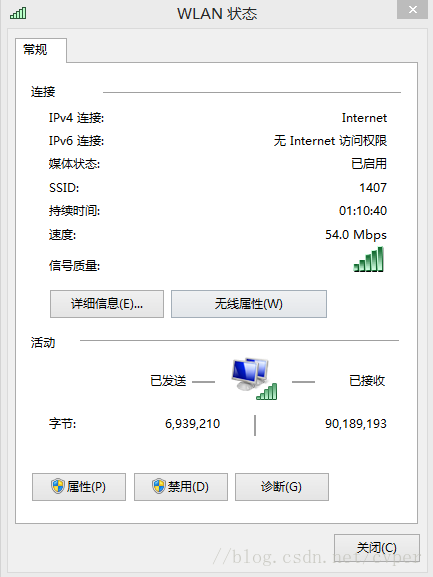Click the SSID value 1407
The height and width of the screenshot is (577, 433).
coord(373,188)
